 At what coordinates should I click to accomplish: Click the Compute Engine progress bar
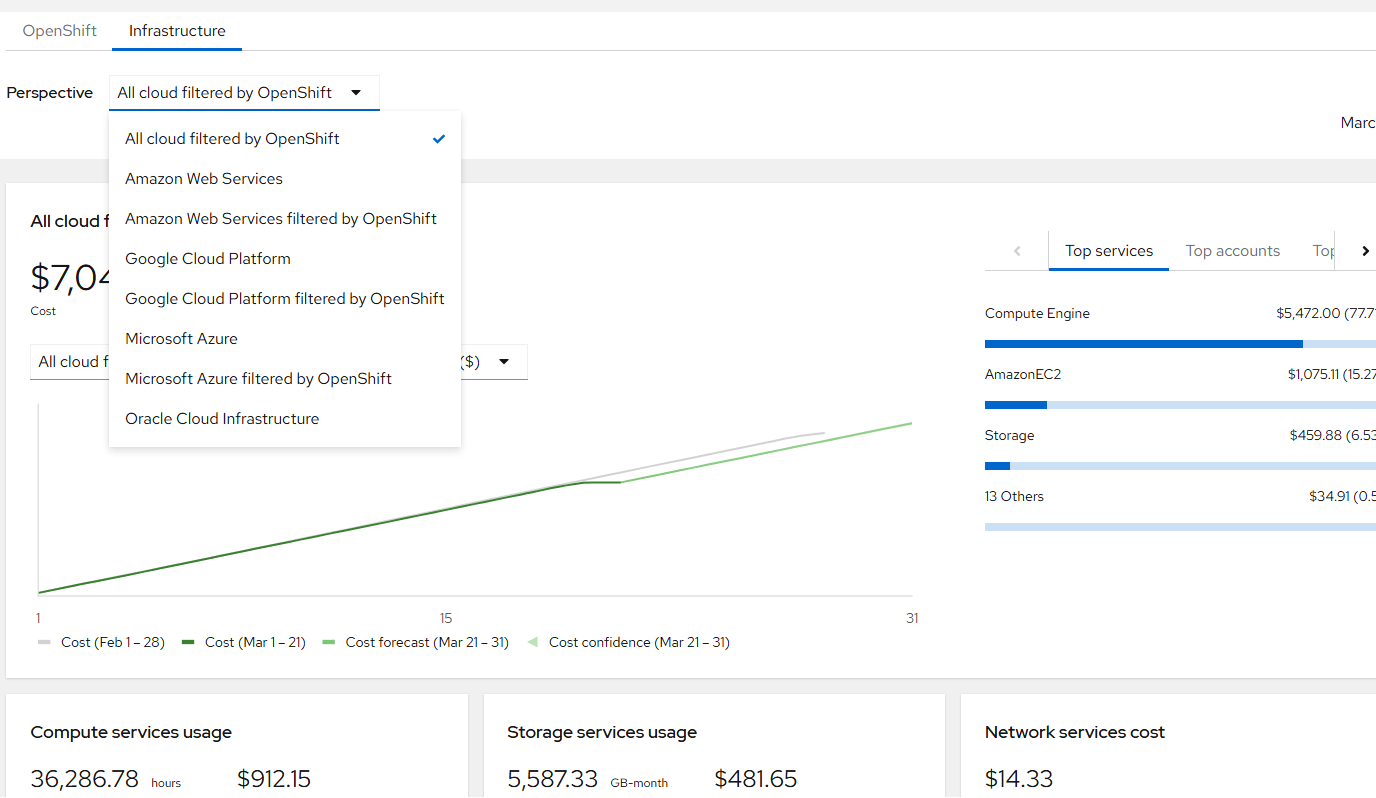pyautogui.click(x=1180, y=344)
